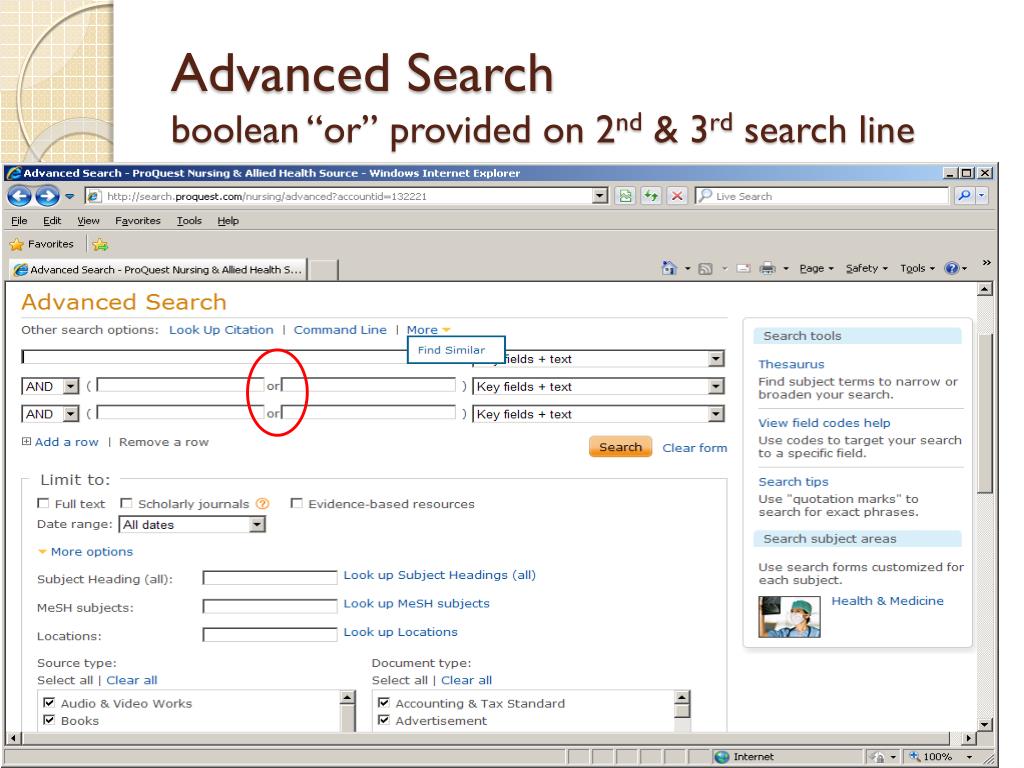Image resolution: width=1024 pixels, height=768 pixels.
Task: Click the Remove a row link
Action: coord(164,442)
